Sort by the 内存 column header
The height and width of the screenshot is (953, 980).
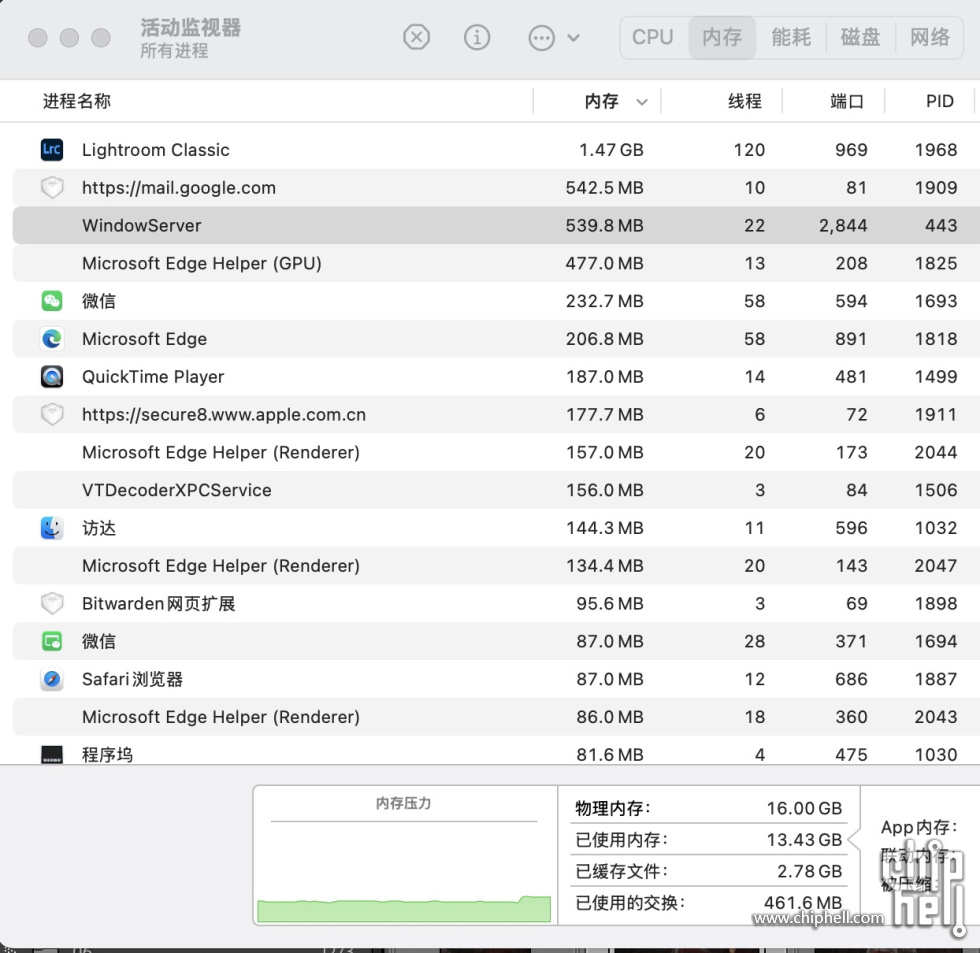tap(602, 101)
